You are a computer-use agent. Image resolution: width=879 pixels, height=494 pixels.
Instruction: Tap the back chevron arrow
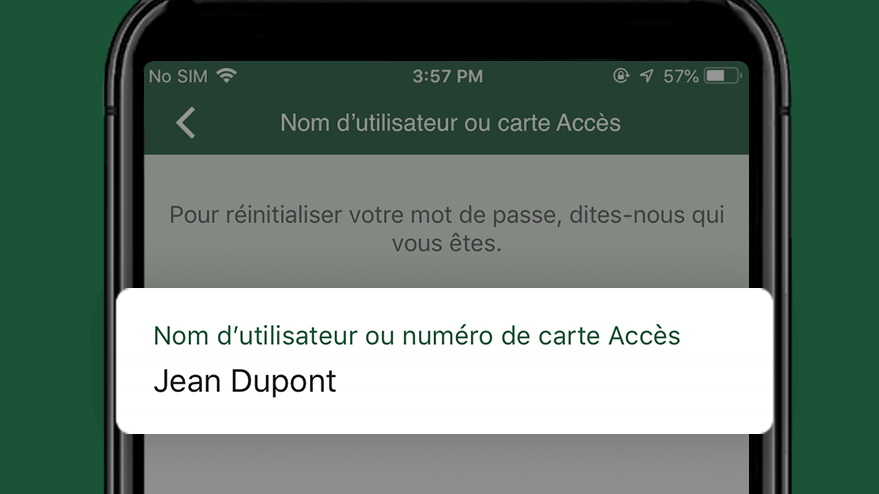click(186, 123)
